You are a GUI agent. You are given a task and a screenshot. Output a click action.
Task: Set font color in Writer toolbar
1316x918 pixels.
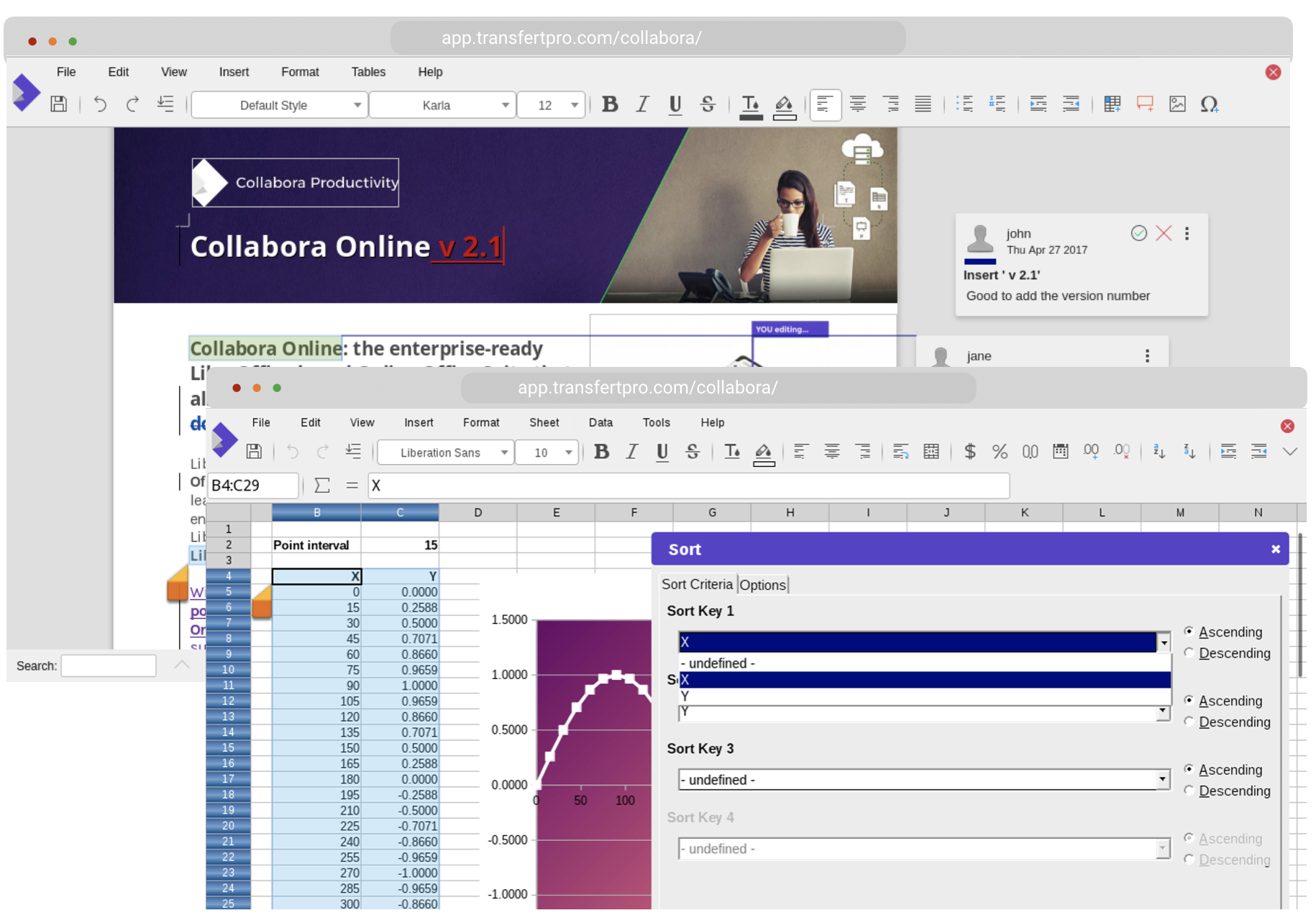click(x=751, y=106)
